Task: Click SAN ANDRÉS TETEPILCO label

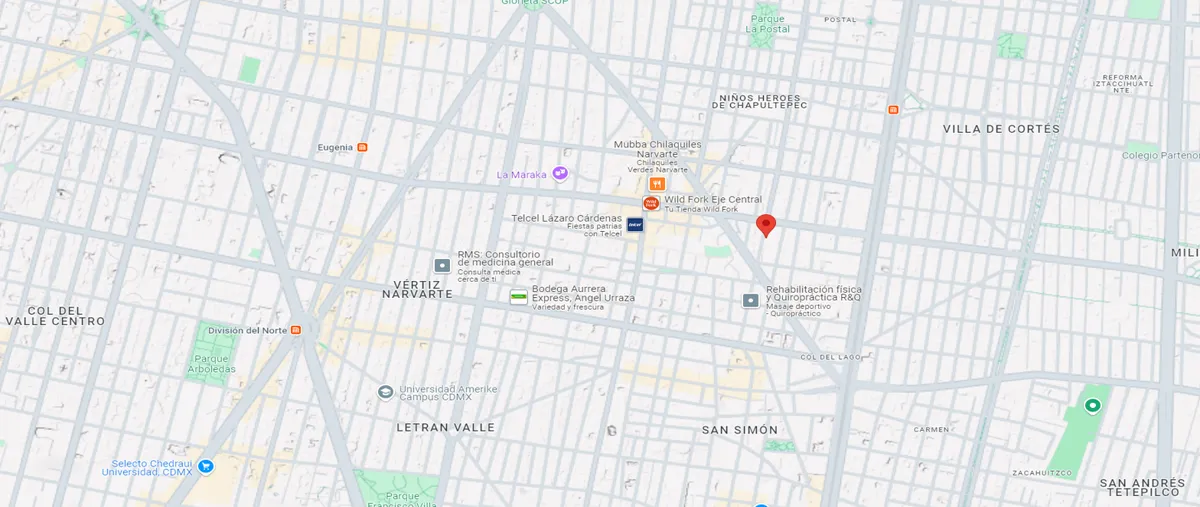Action: tap(1142, 487)
